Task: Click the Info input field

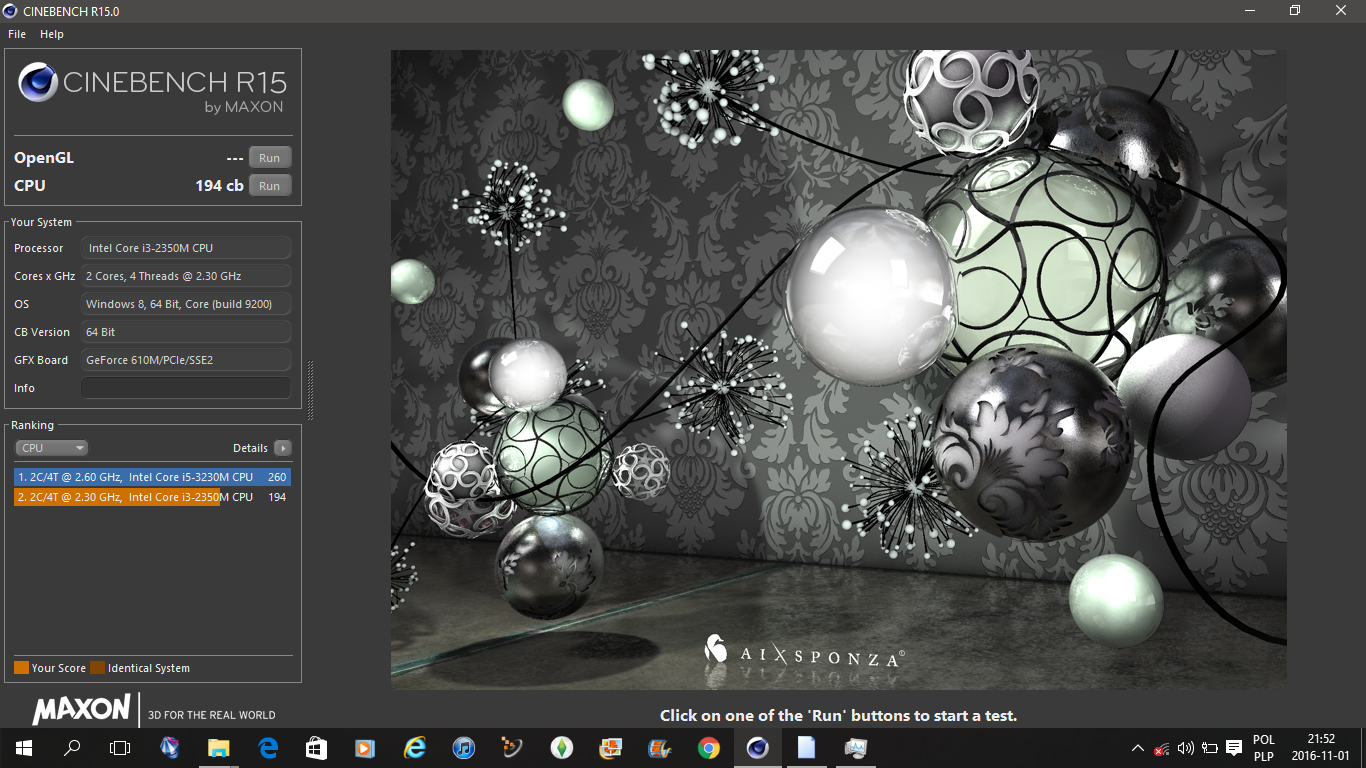Action: (186, 388)
